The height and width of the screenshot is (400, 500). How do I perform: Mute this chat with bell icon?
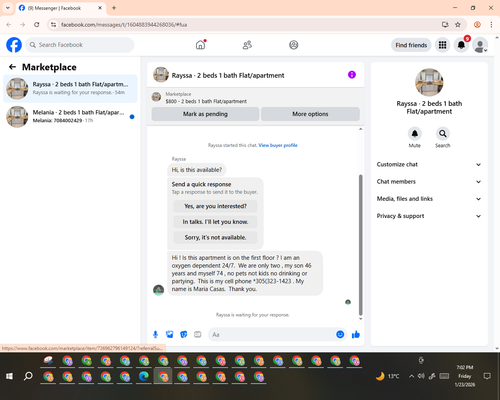(x=415, y=134)
